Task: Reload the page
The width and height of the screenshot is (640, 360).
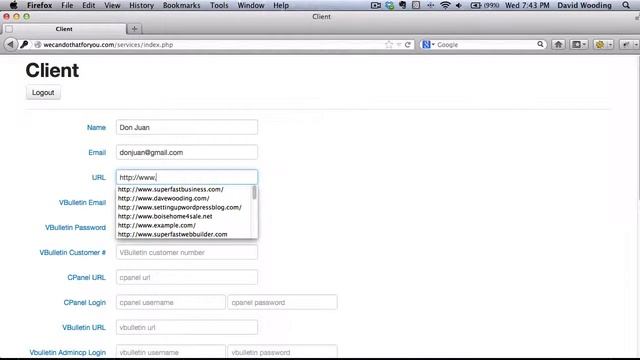Action: [x=407, y=44]
